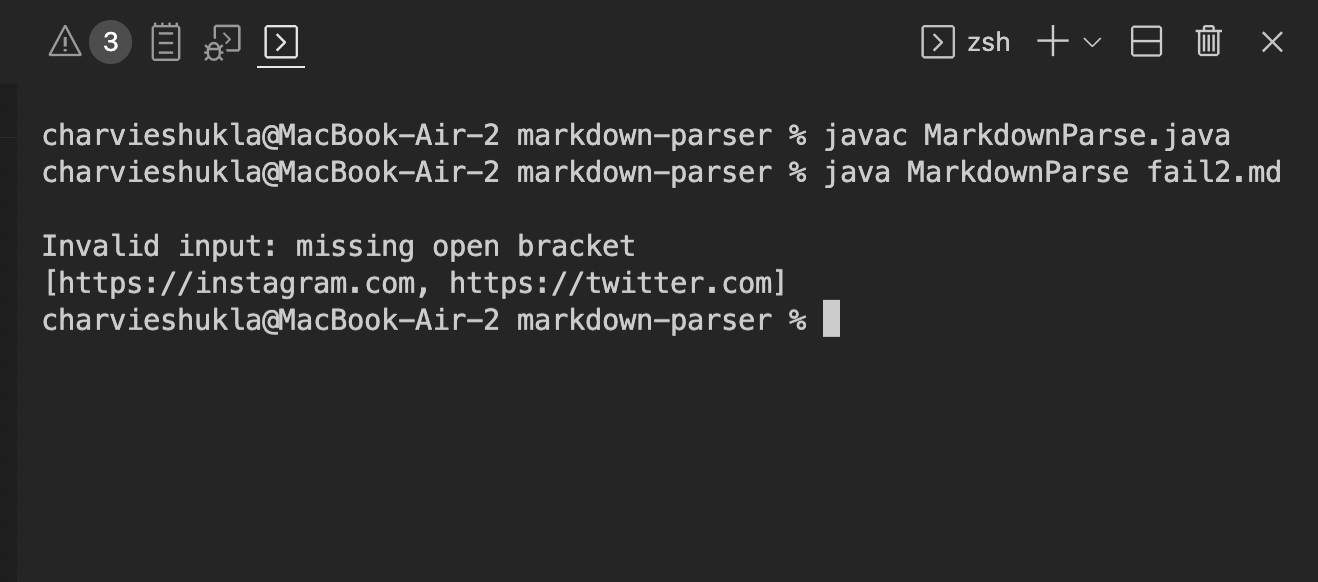Expand the launch profile dropdown chevron

(x=1092, y=42)
